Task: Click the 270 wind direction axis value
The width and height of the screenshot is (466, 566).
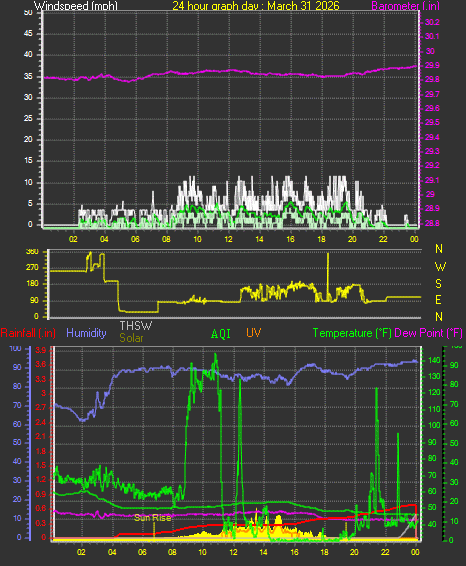Action: (32, 267)
